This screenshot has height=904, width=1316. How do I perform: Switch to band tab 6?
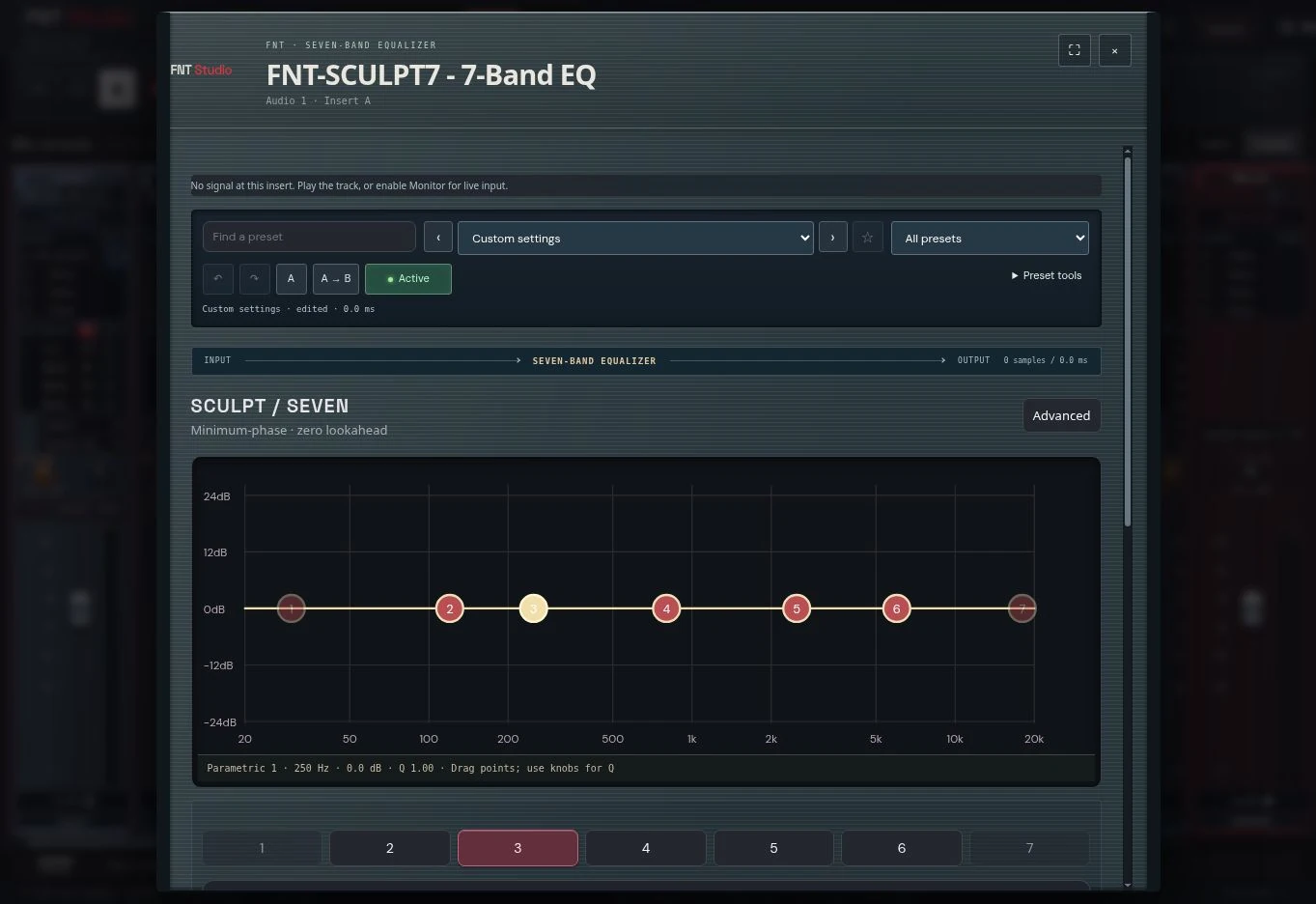pos(902,848)
